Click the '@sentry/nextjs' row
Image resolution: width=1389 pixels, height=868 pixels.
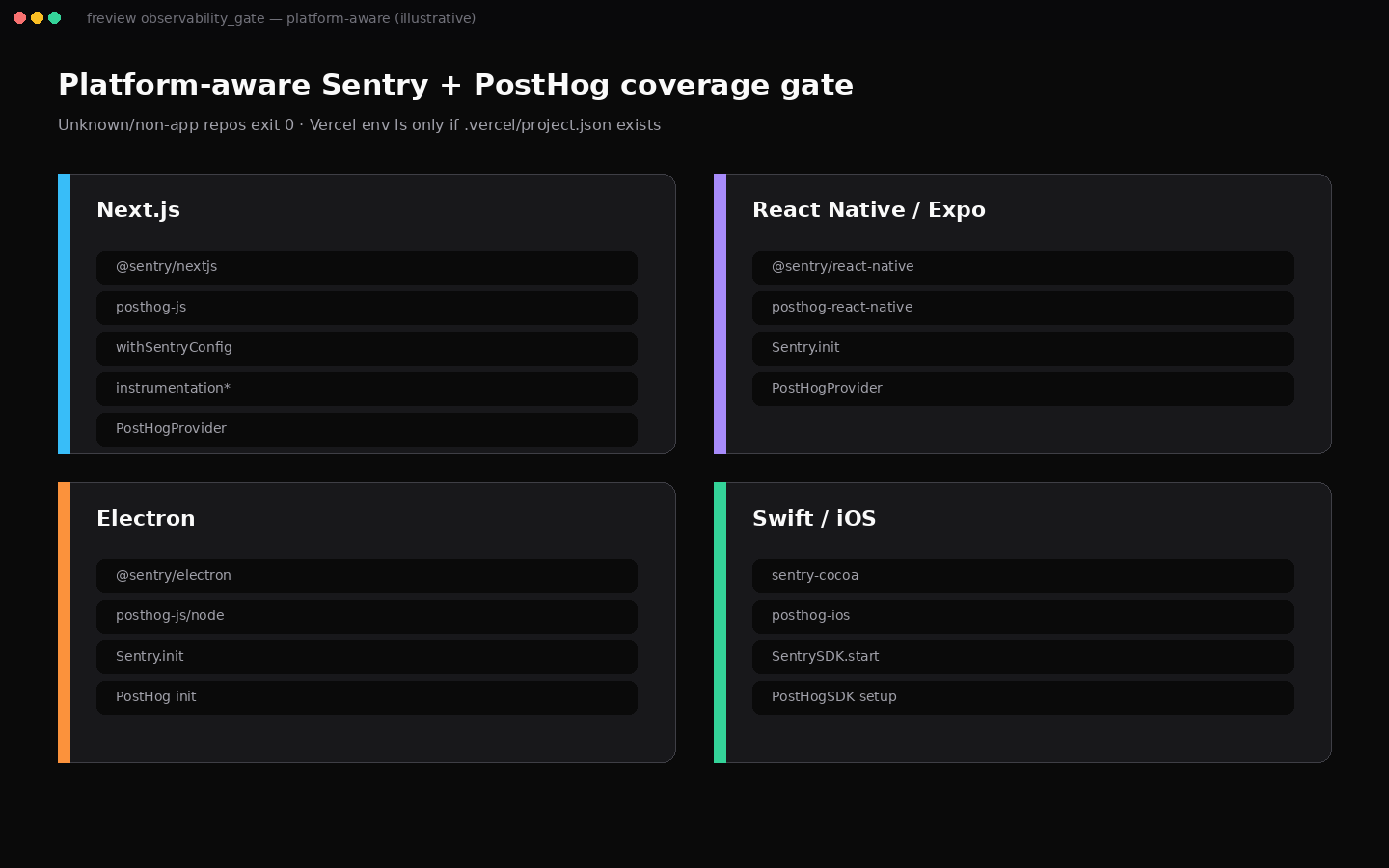click(367, 267)
